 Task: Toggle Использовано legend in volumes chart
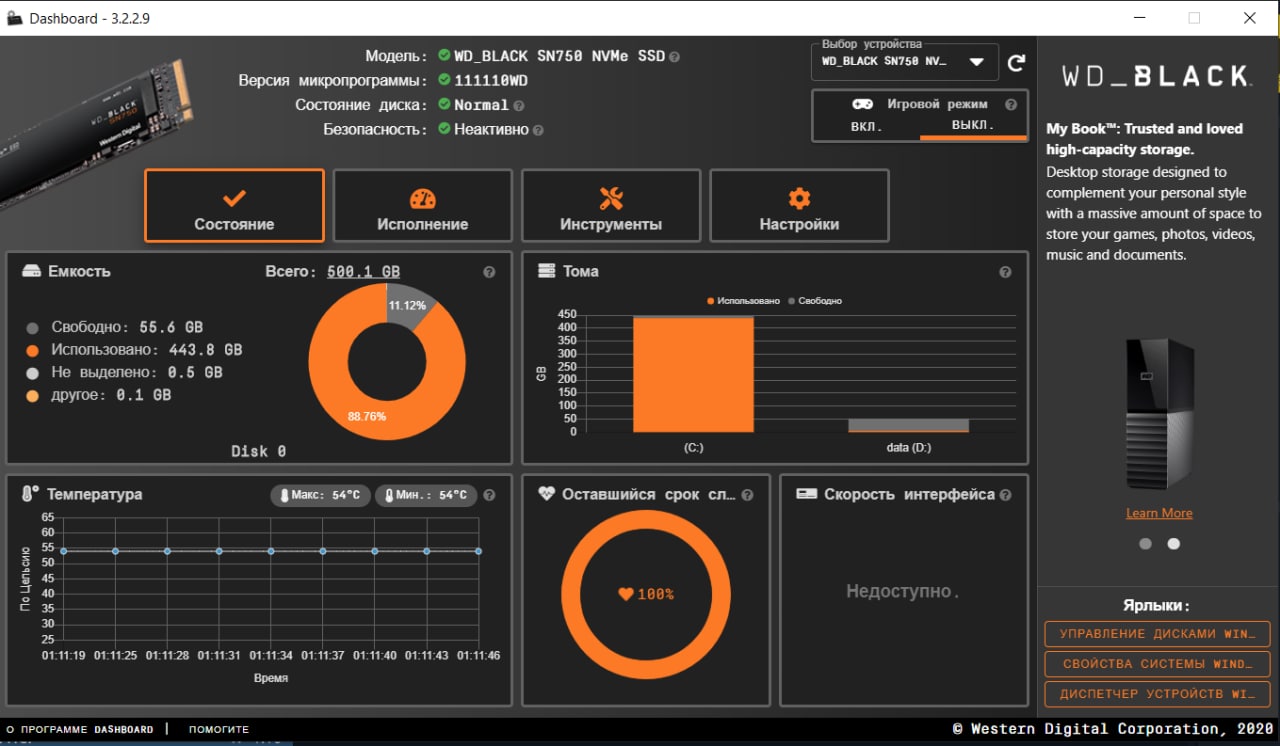pyautogui.click(x=744, y=300)
